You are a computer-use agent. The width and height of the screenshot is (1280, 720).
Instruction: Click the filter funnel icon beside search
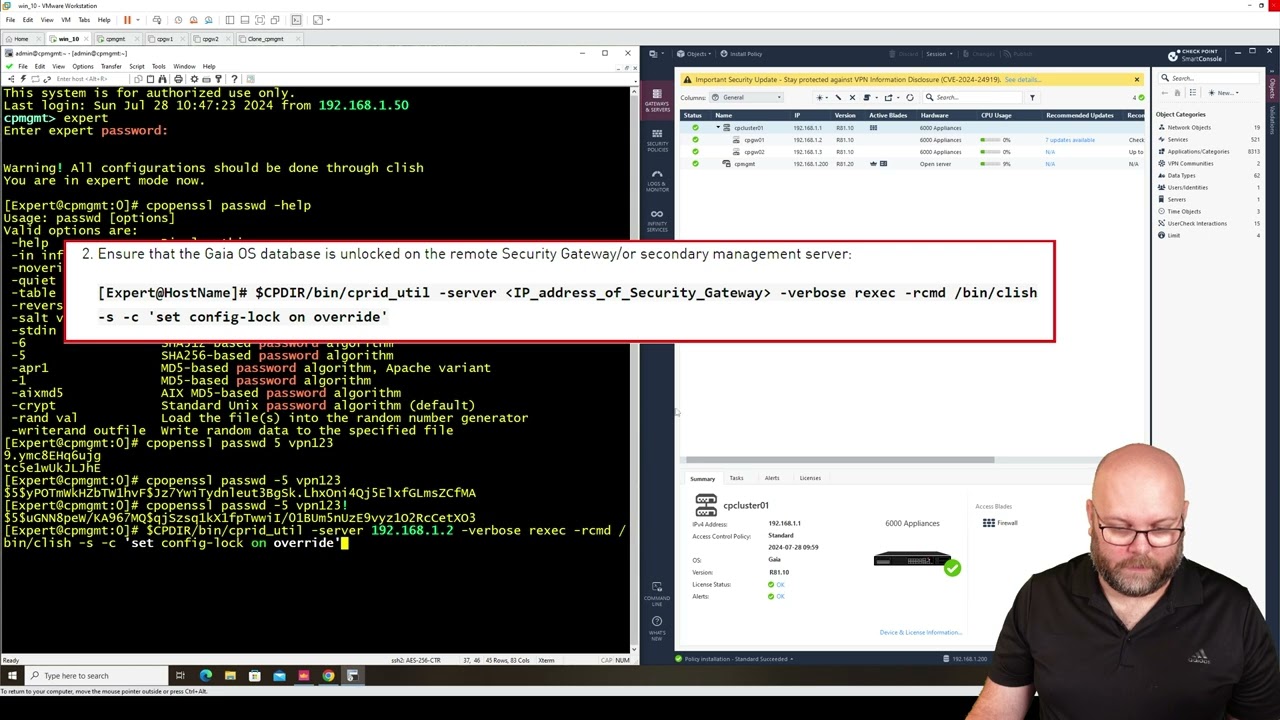pyautogui.click(x=1032, y=98)
